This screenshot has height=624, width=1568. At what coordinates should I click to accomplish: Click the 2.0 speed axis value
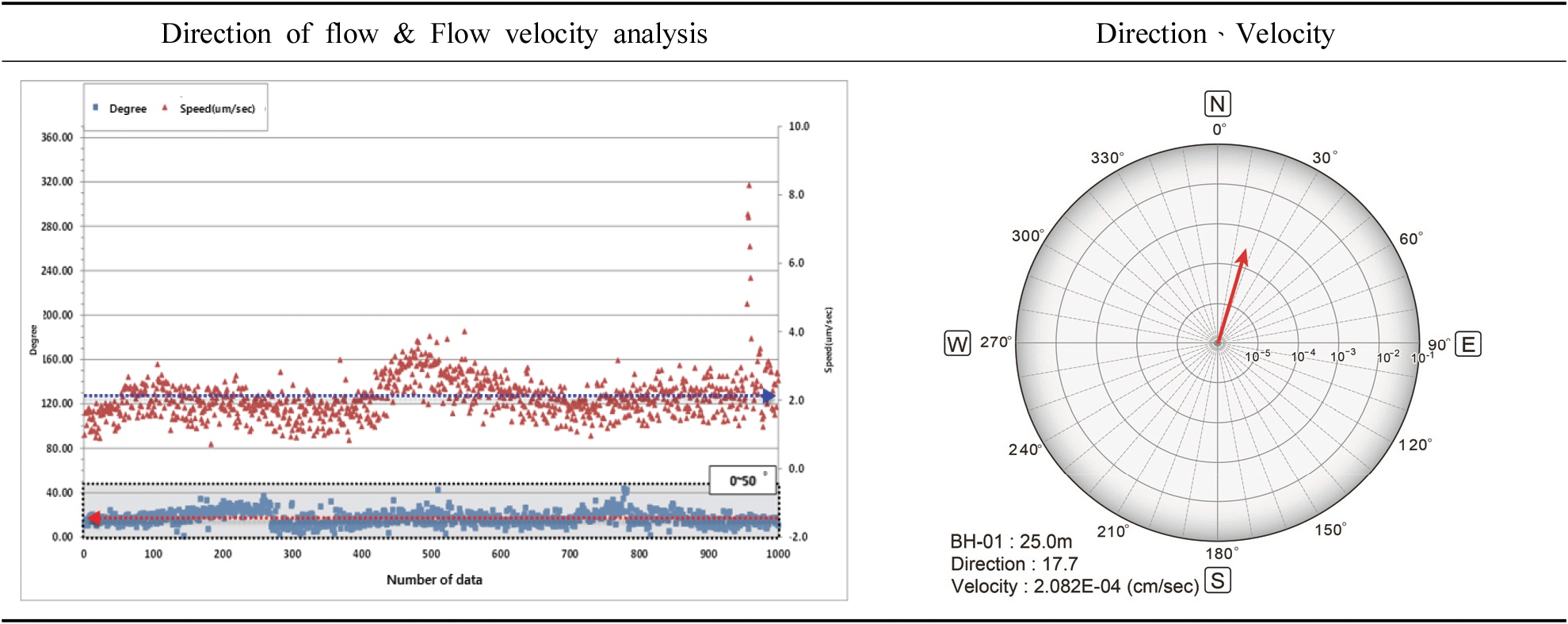(796, 400)
